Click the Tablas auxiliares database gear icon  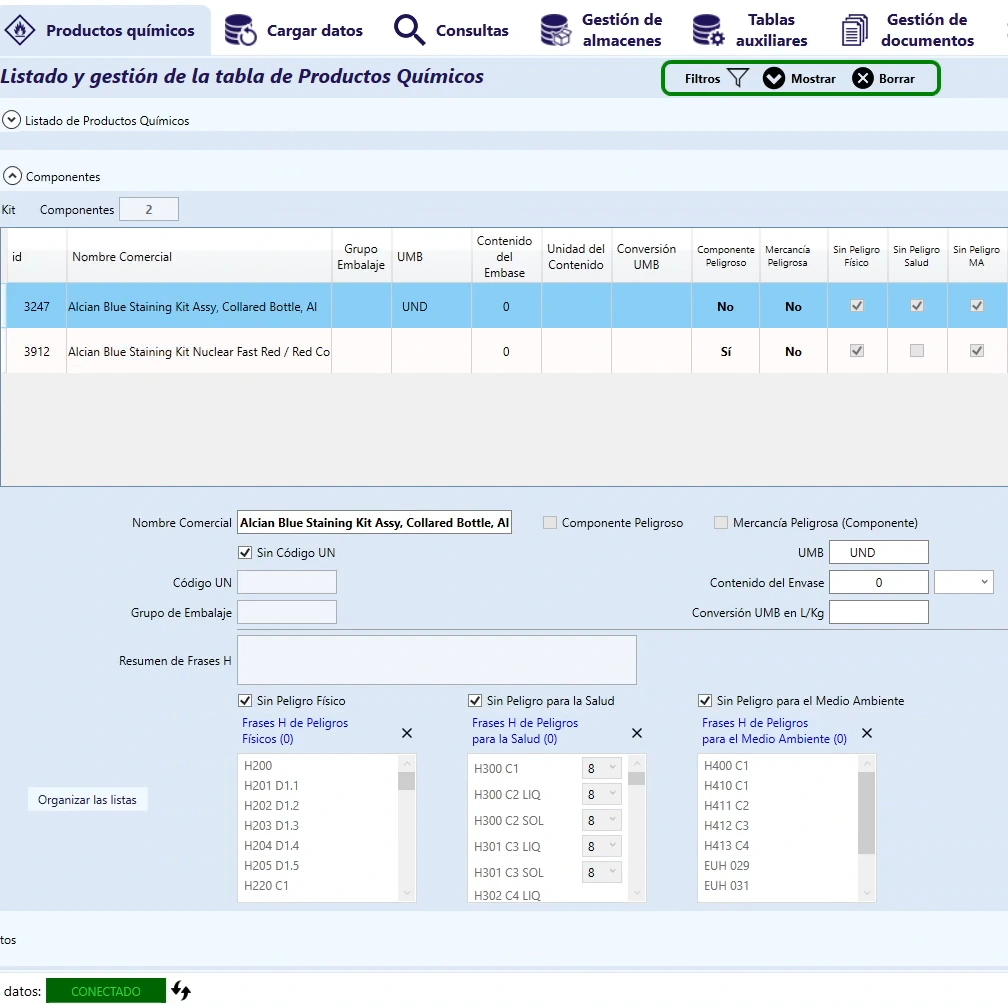pyautogui.click(x=708, y=30)
